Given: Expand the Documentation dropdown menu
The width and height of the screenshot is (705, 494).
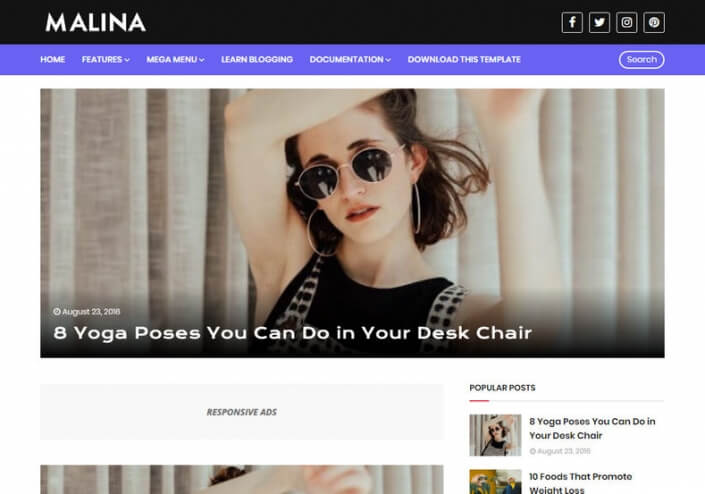Looking at the screenshot, I should [x=350, y=59].
